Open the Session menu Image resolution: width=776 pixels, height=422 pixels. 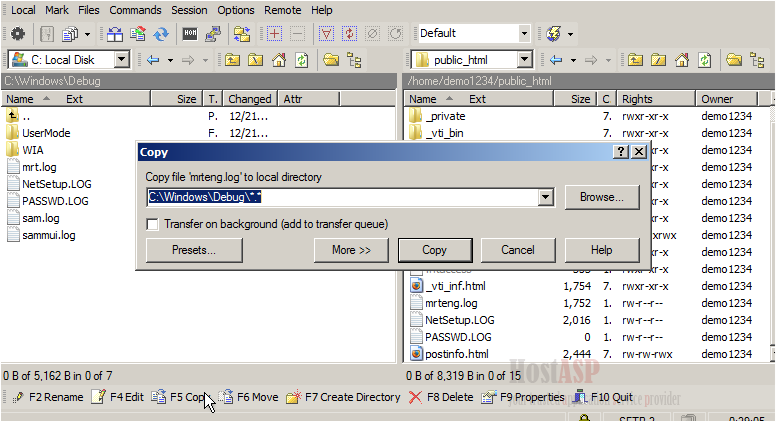[x=189, y=10]
